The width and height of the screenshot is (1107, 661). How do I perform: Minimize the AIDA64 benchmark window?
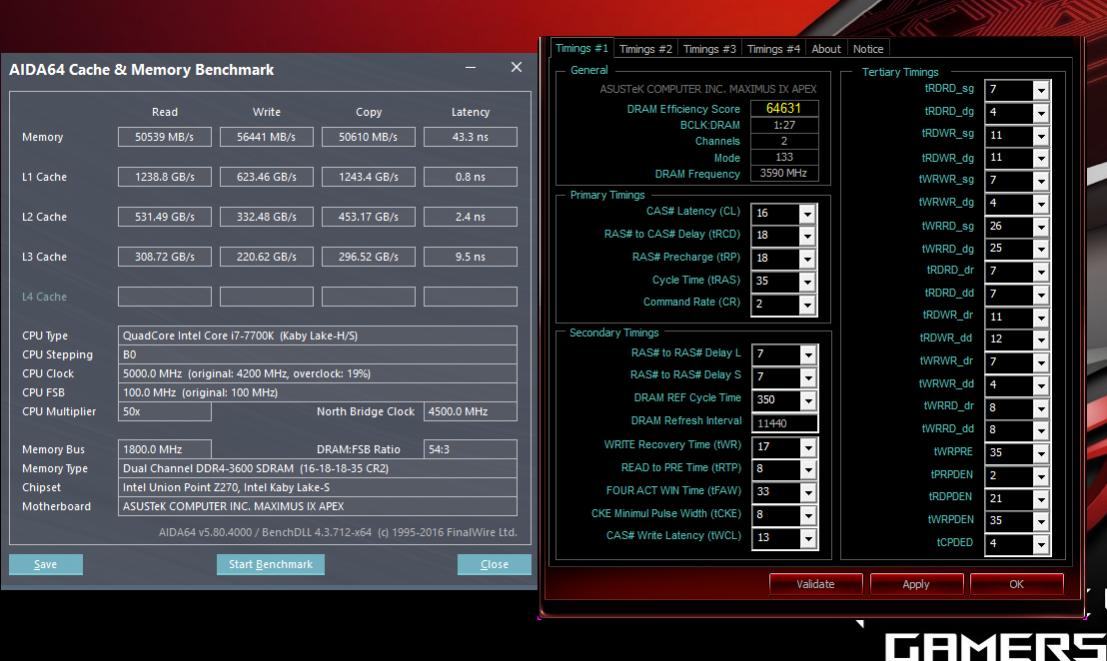(470, 67)
